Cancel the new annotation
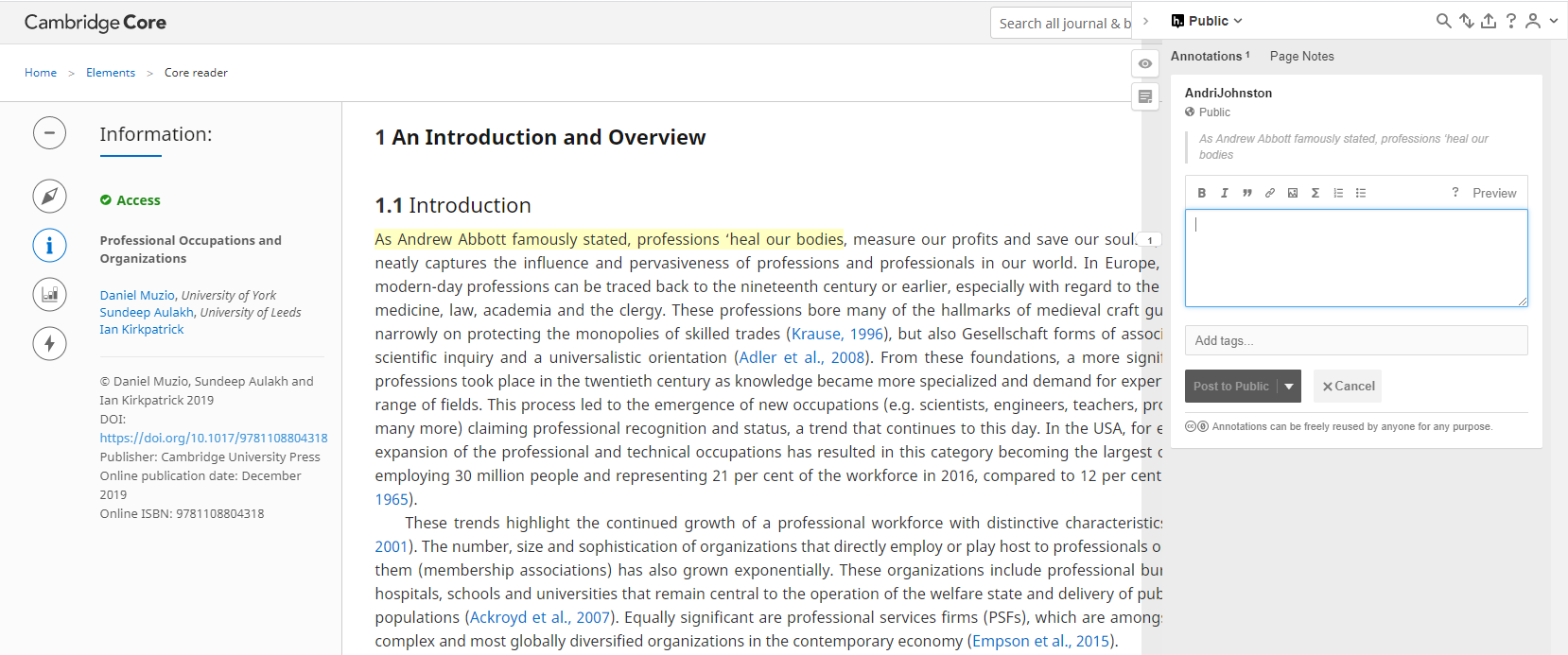1568x655 pixels. coord(1348,387)
